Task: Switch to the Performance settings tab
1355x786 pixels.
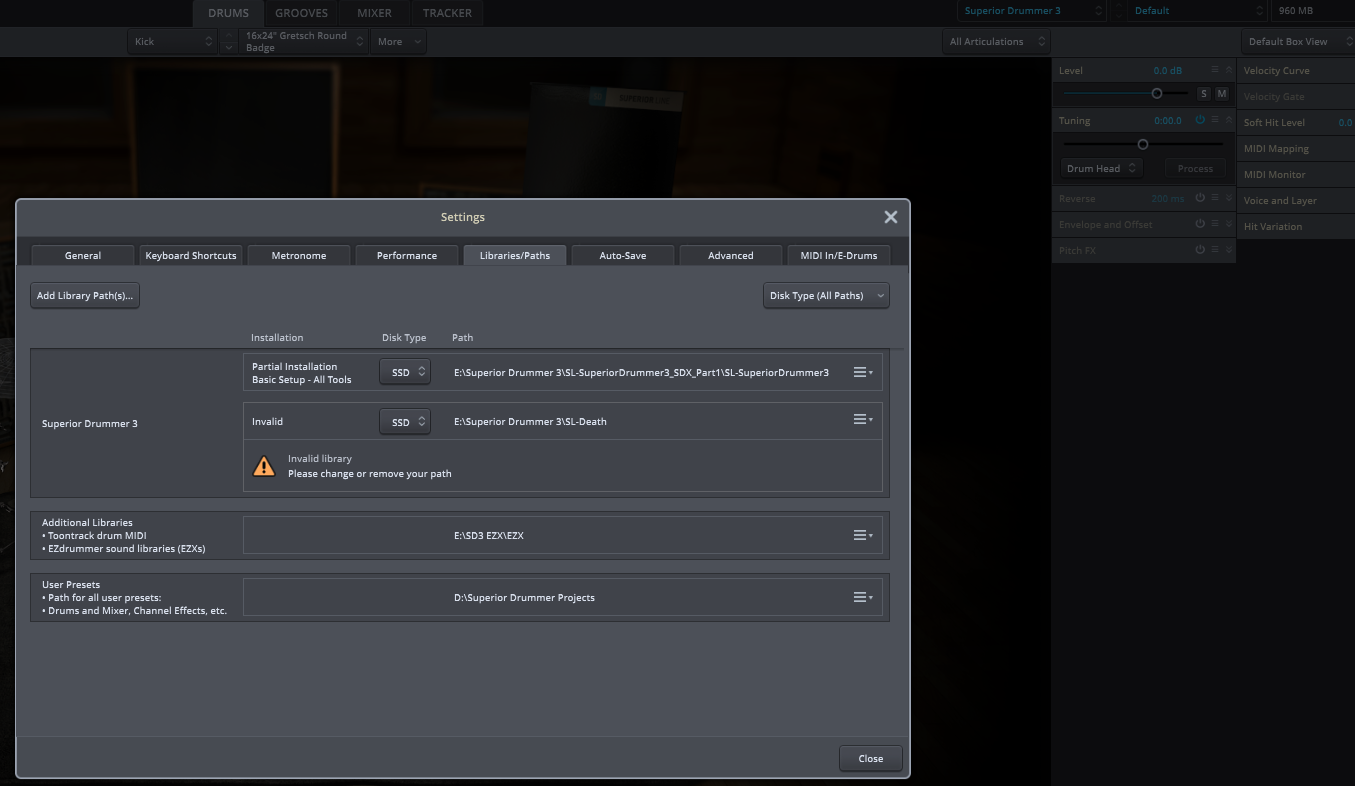Action: [406, 256]
